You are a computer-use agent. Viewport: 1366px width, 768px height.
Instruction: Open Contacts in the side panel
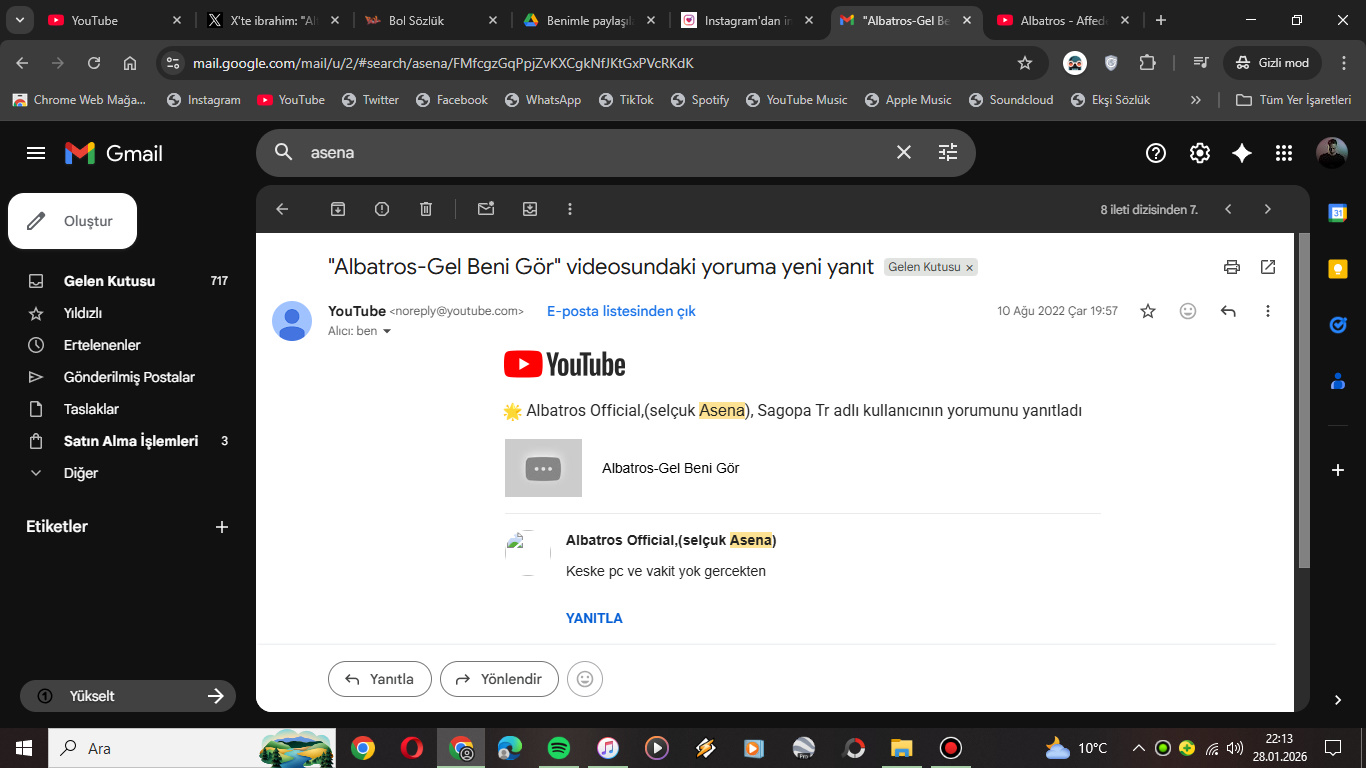[x=1338, y=381]
